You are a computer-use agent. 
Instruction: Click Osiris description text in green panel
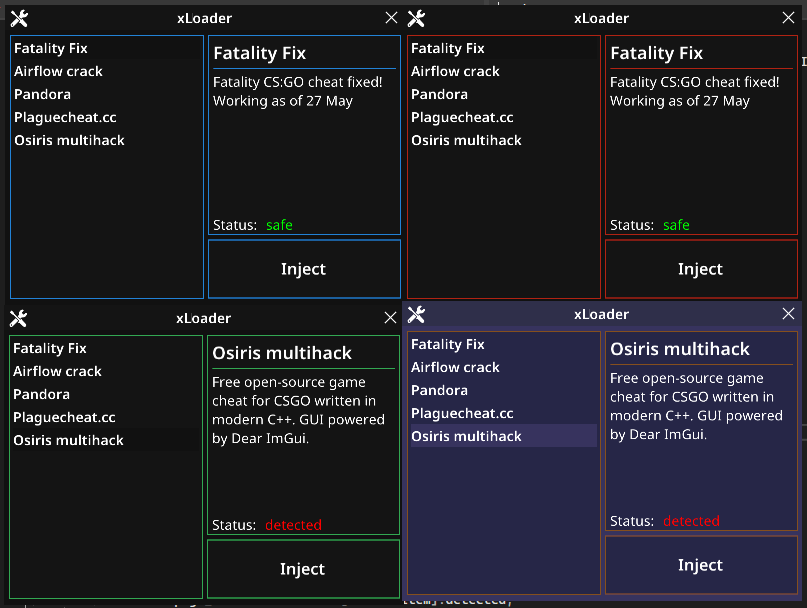298,410
